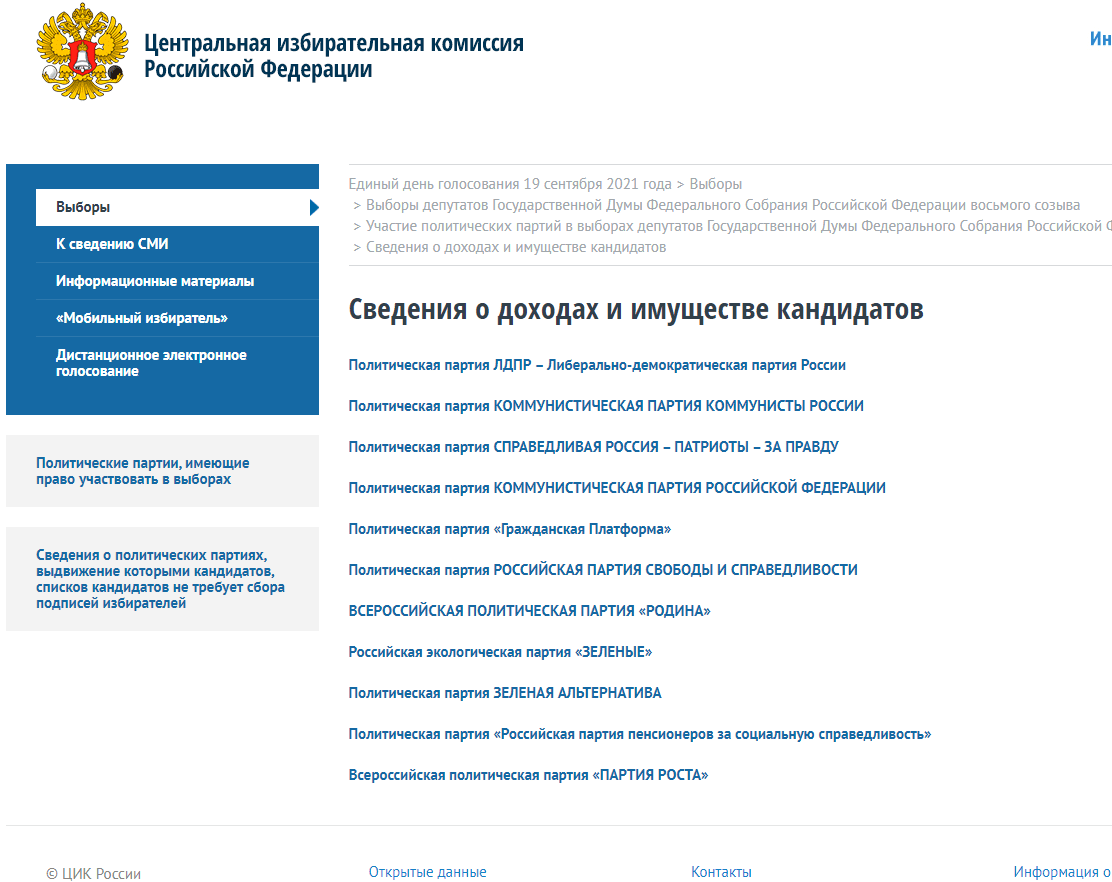Open К сведению СМИ menu item
1112x882 pixels.
click(x=177, y=244)
